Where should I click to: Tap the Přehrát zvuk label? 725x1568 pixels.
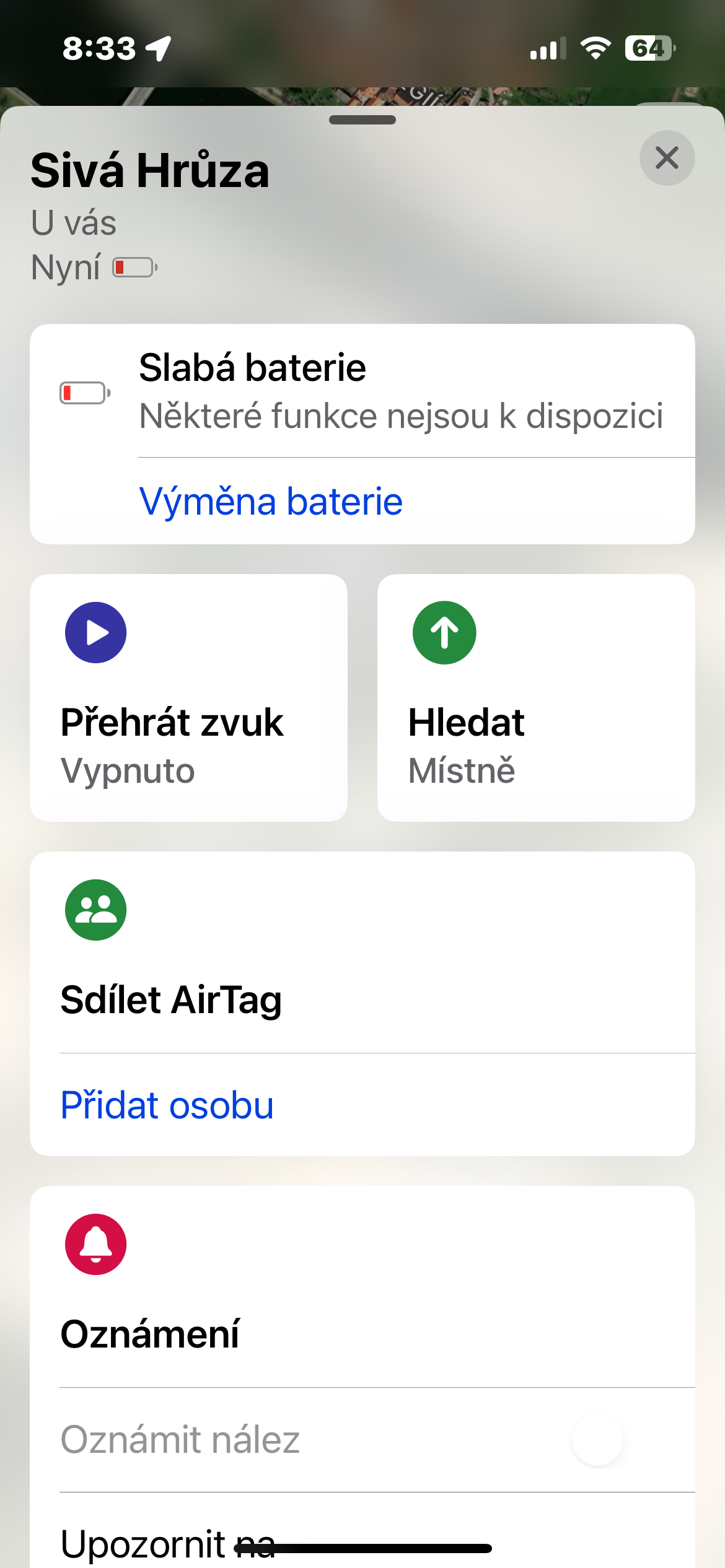172,723
